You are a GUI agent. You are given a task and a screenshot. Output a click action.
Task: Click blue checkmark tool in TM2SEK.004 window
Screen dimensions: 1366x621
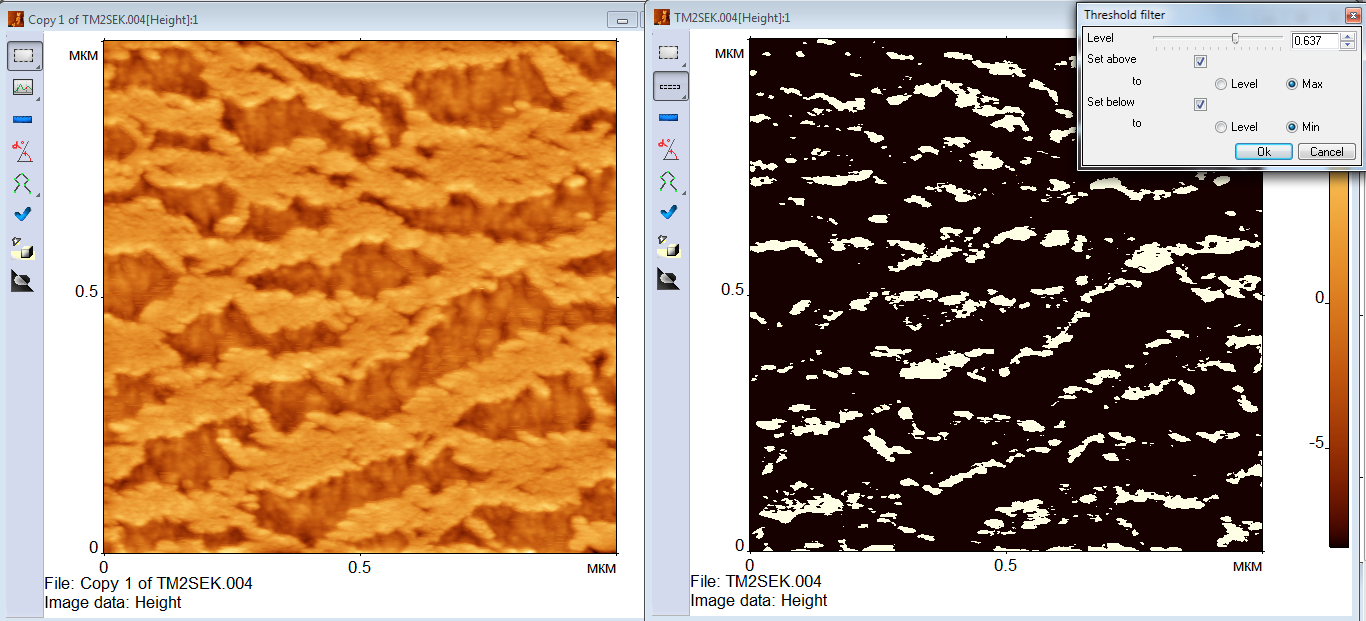coord(669,212)
